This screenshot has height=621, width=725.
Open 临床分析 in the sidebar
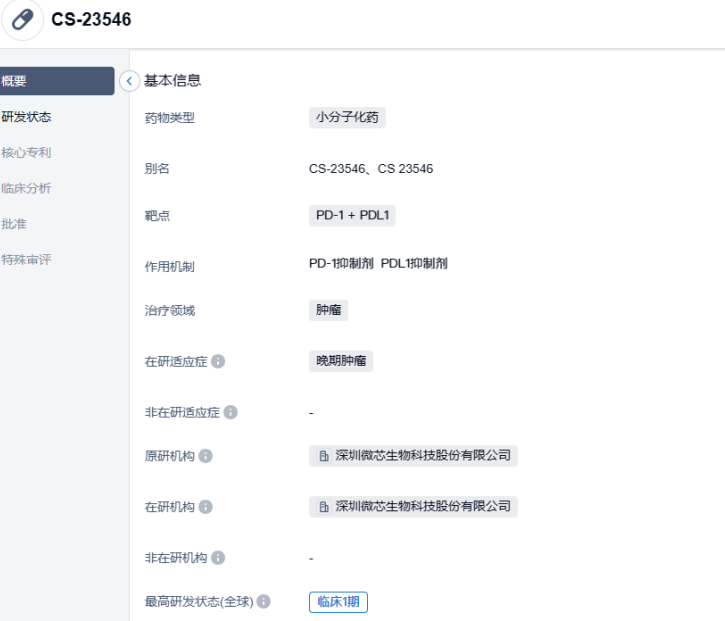pos(27,188)
